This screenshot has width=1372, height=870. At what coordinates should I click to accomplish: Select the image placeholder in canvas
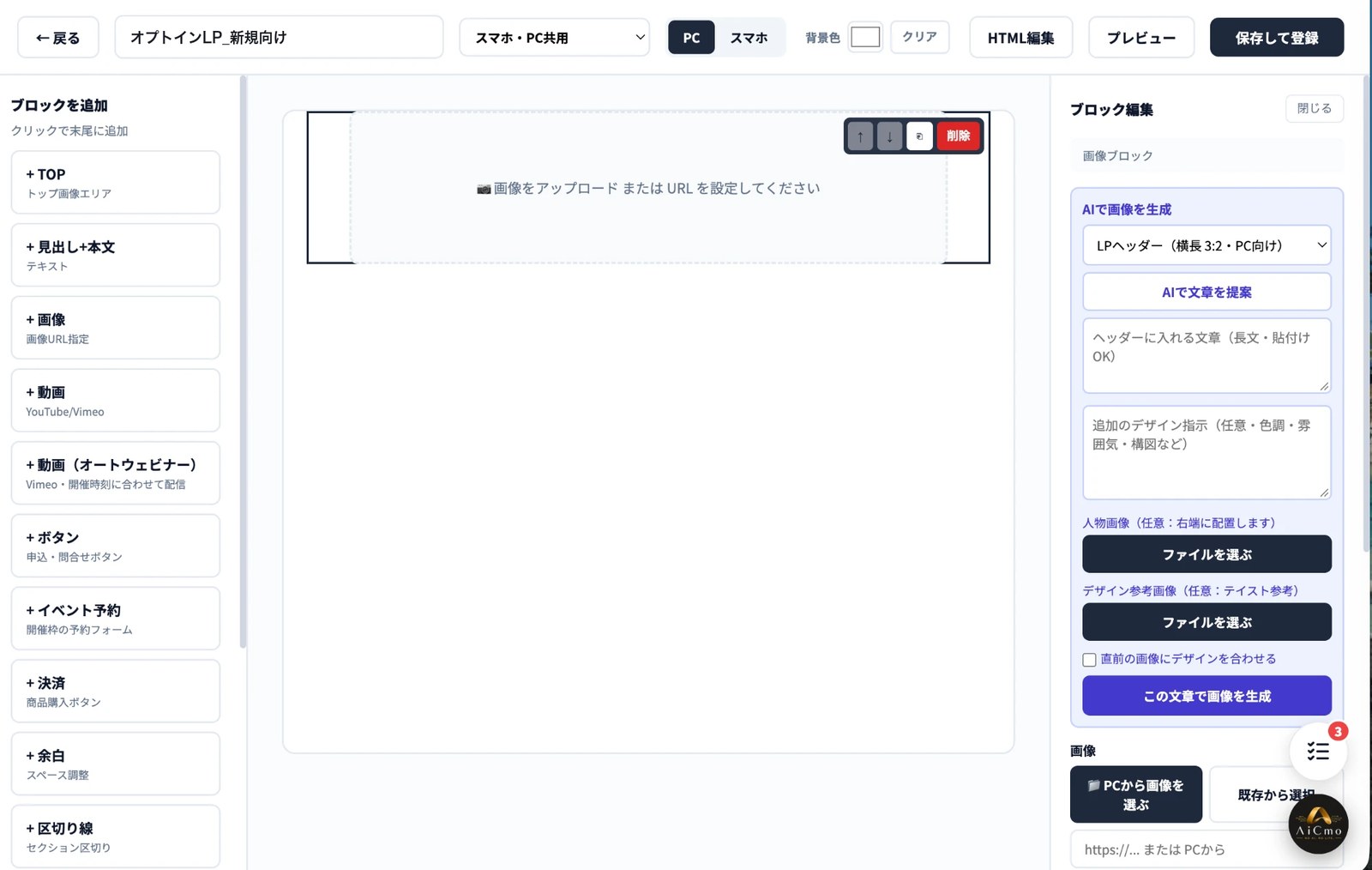point(648,188)
